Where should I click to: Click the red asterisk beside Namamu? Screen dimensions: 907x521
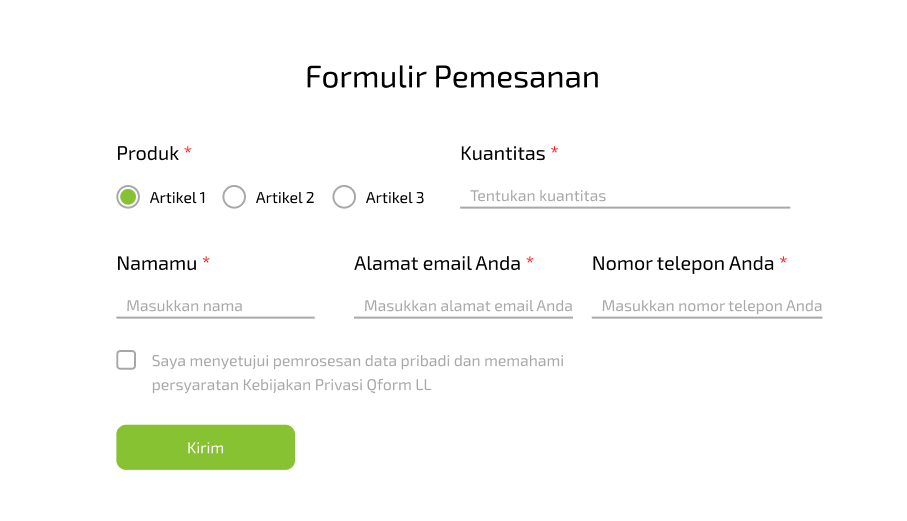[x=206, y=262]
